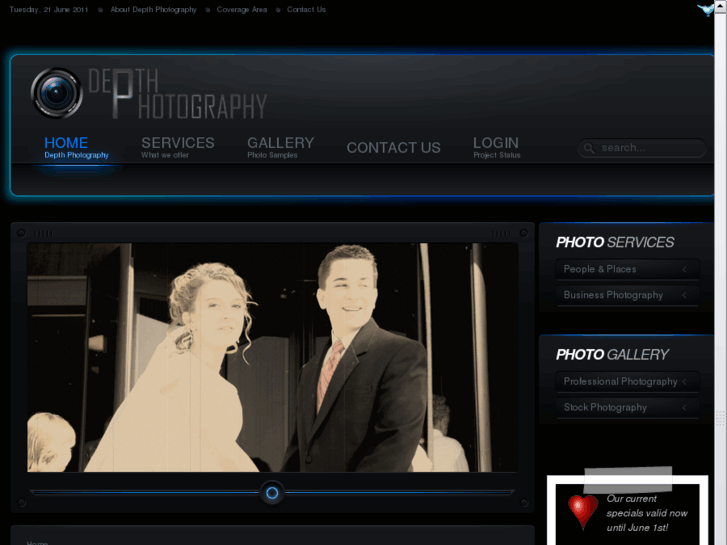Open Professional Photography gallery
The image size is (727, 545).
tap(627, 381)
